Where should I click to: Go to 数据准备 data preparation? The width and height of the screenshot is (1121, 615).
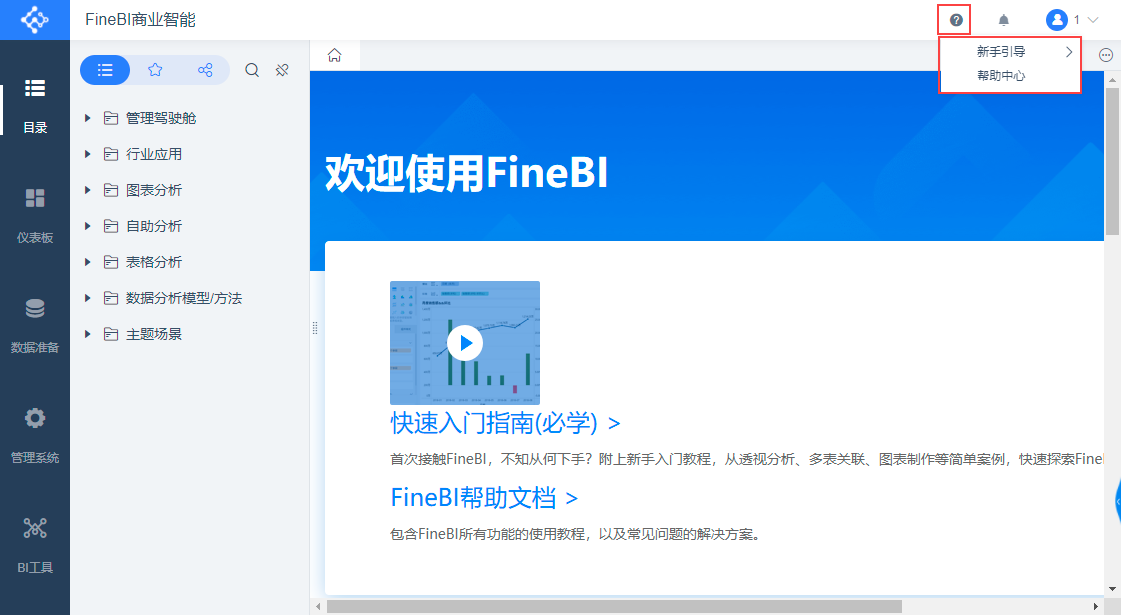(x=35, y=327)
